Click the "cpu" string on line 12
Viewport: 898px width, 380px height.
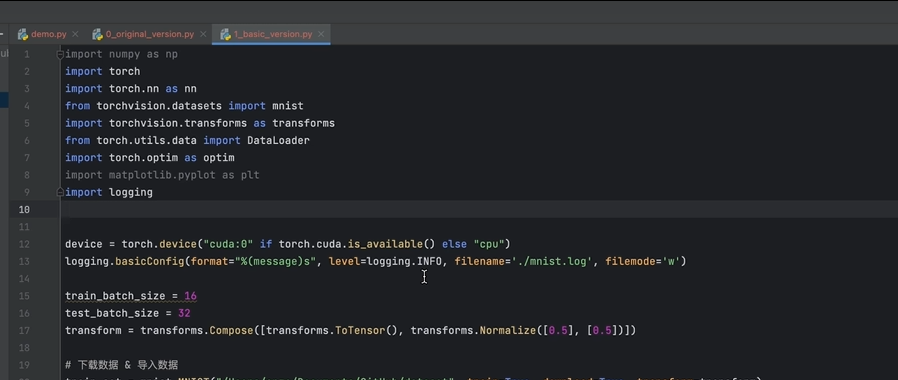[x=489, y=244]
